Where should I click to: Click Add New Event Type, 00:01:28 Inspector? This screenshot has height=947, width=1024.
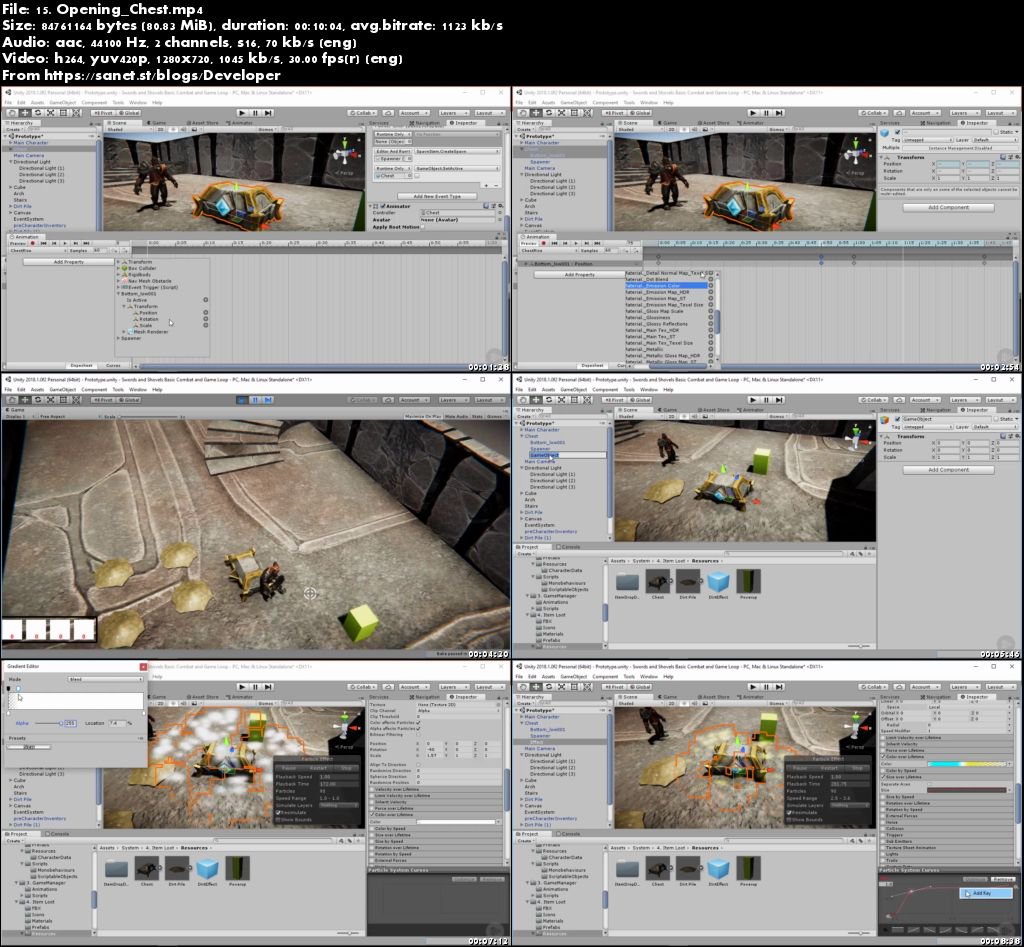[436, 196]
